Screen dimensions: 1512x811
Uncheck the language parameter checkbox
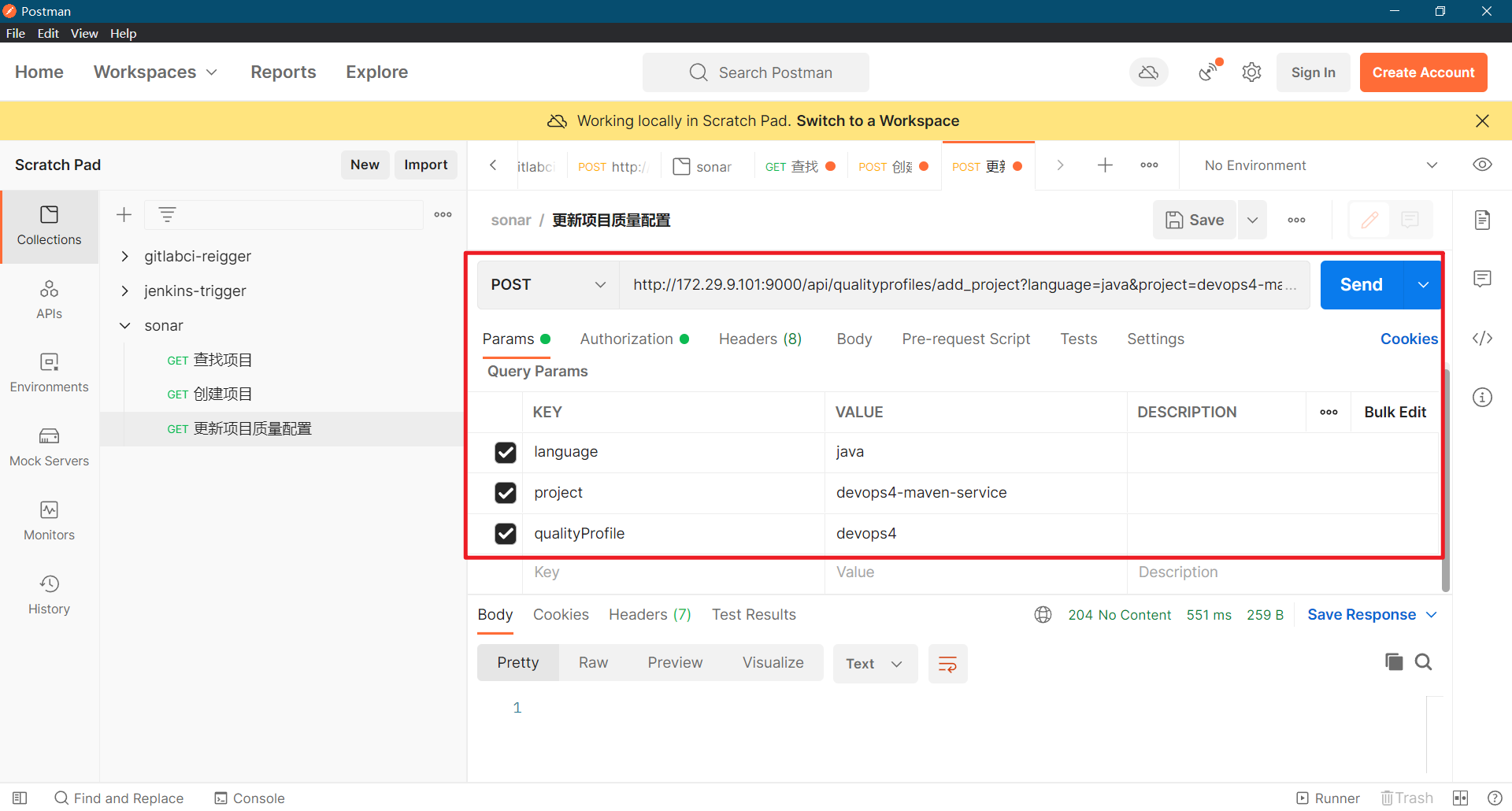click(x=505, y=452)
